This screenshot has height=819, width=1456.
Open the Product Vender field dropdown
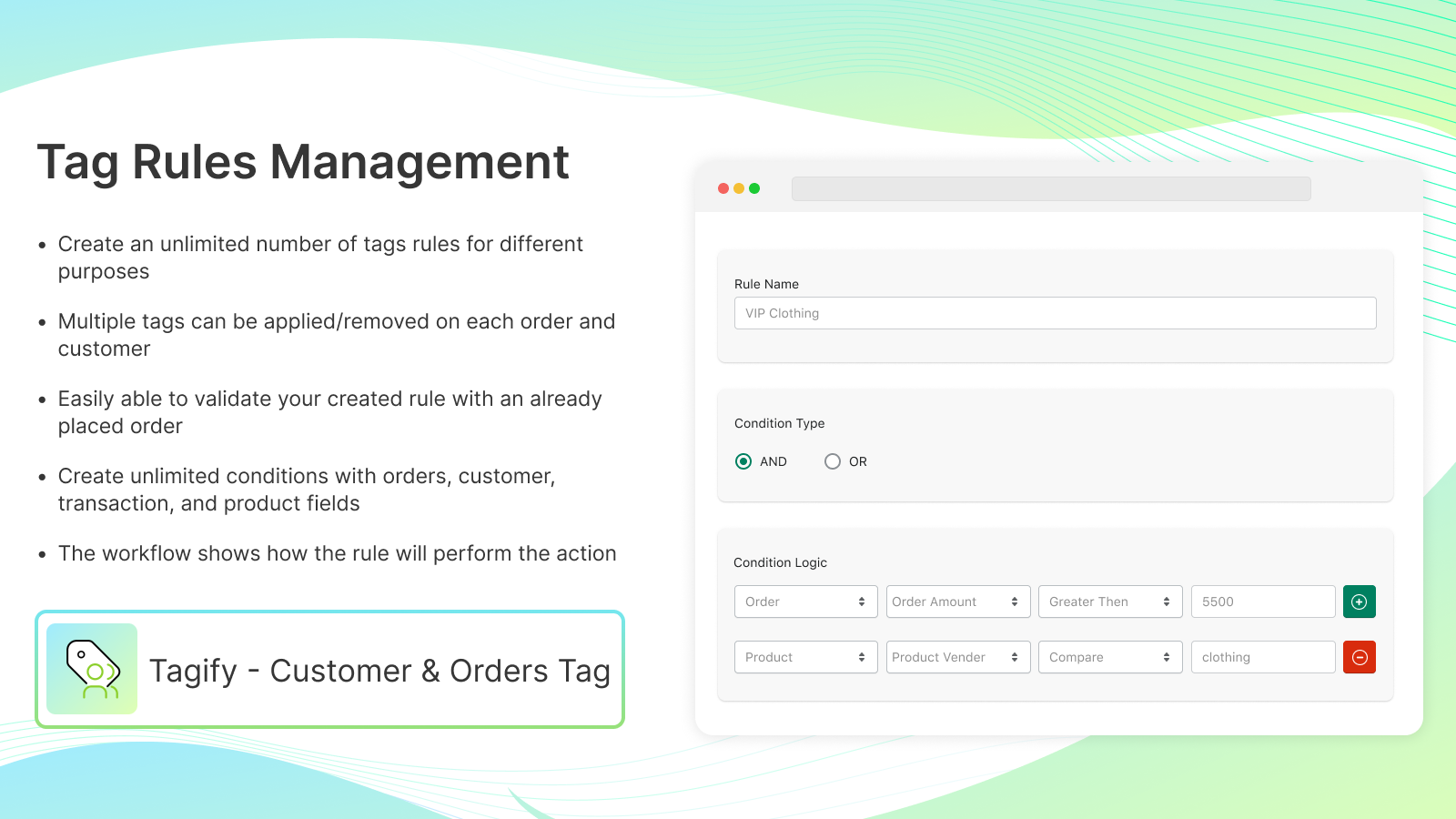coord(957,657)
